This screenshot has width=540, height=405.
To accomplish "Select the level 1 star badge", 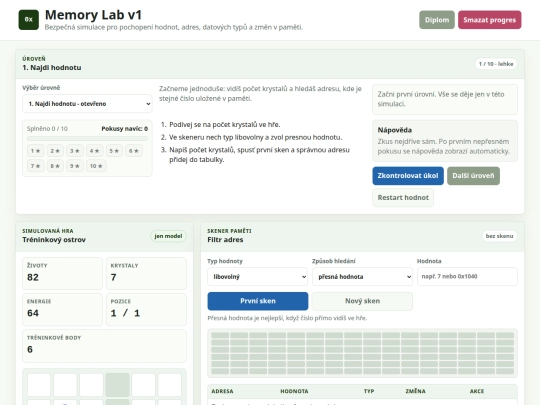I will point(35,151).
